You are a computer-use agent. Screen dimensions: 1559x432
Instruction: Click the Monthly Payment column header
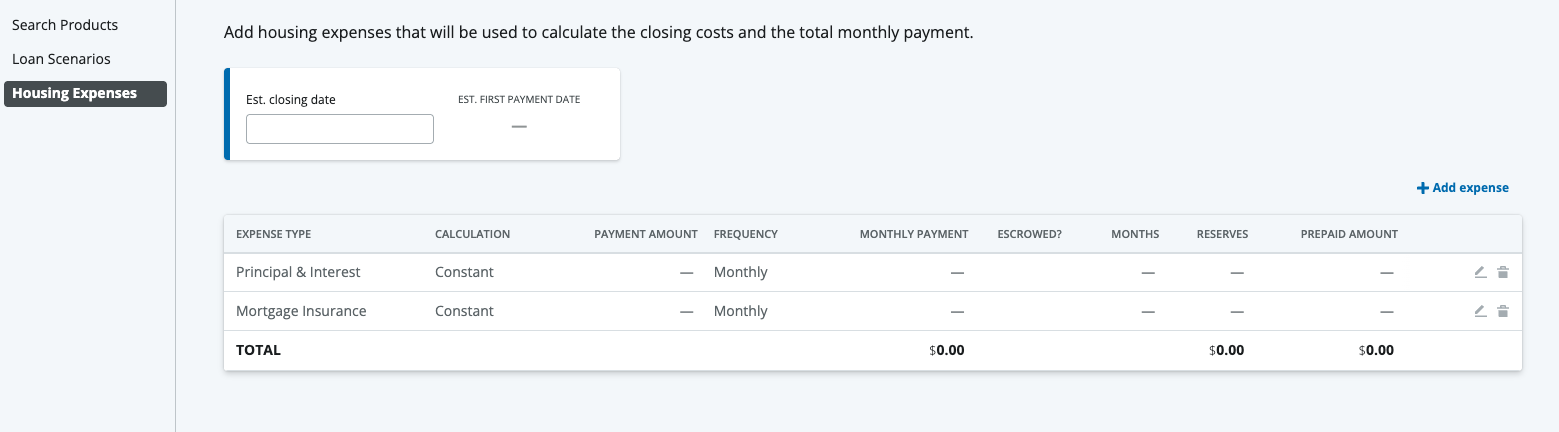tap(913, 234)
